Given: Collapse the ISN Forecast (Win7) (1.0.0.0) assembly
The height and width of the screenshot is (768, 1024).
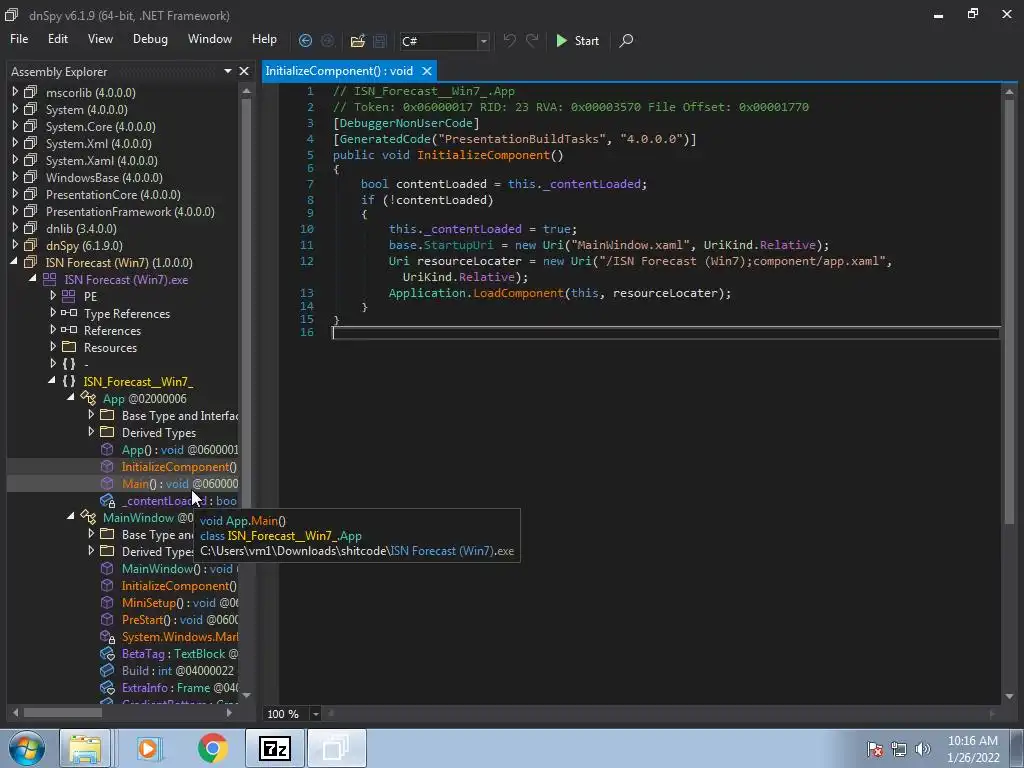Looking at the screenshot, I should coord(14,262).
